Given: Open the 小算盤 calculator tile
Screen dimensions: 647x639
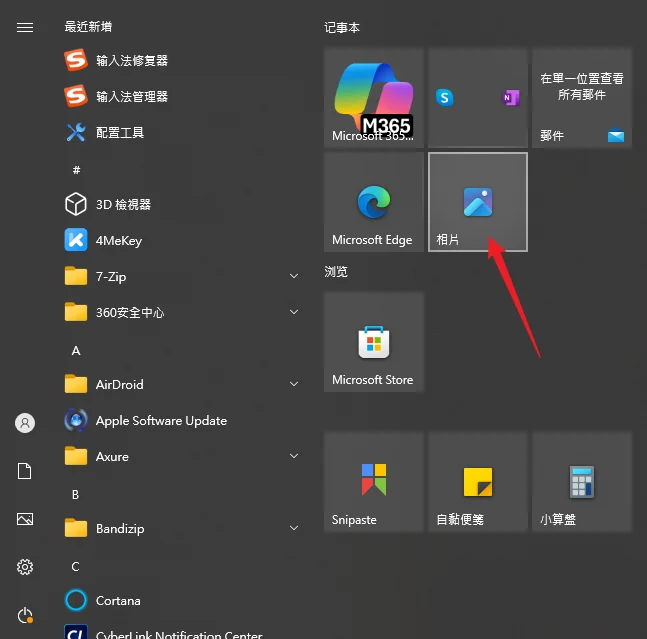Looking at the screenshot, I should (582, 482).
